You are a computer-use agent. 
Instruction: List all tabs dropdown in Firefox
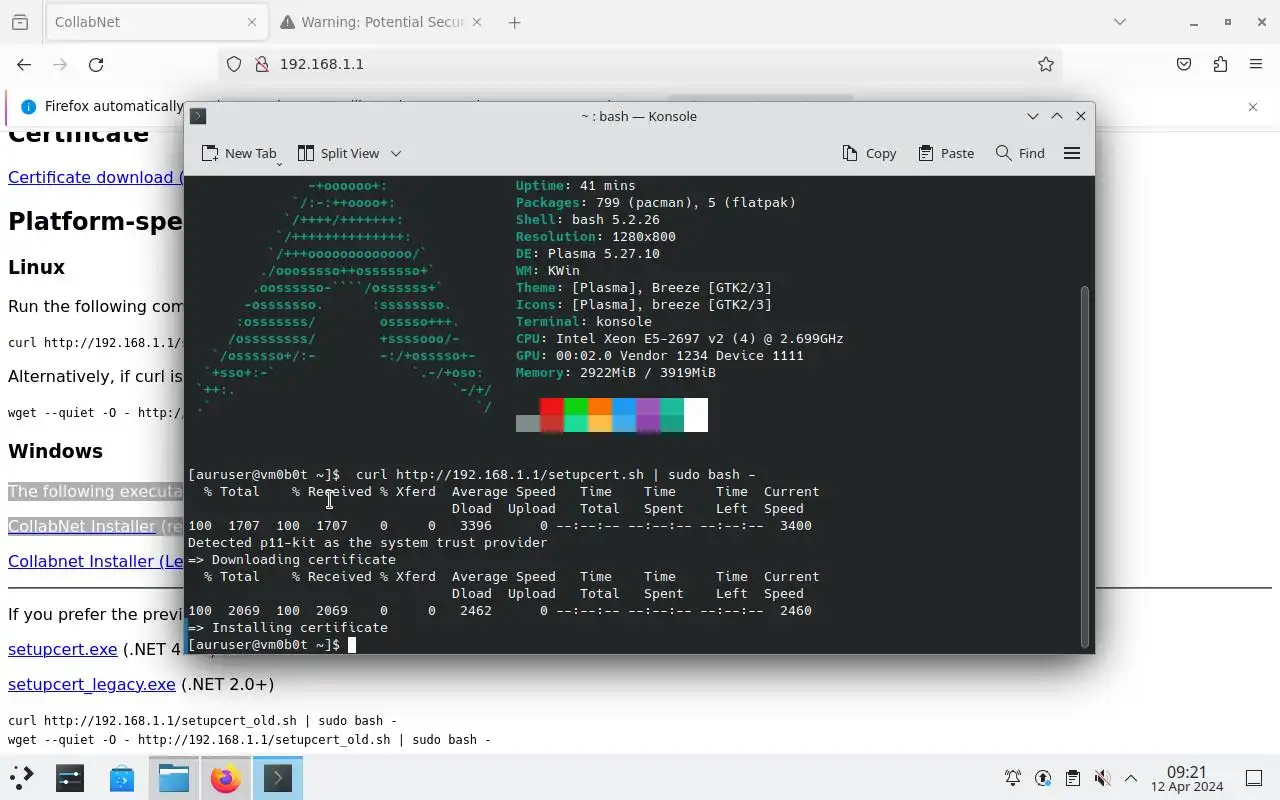point(1120,22)
